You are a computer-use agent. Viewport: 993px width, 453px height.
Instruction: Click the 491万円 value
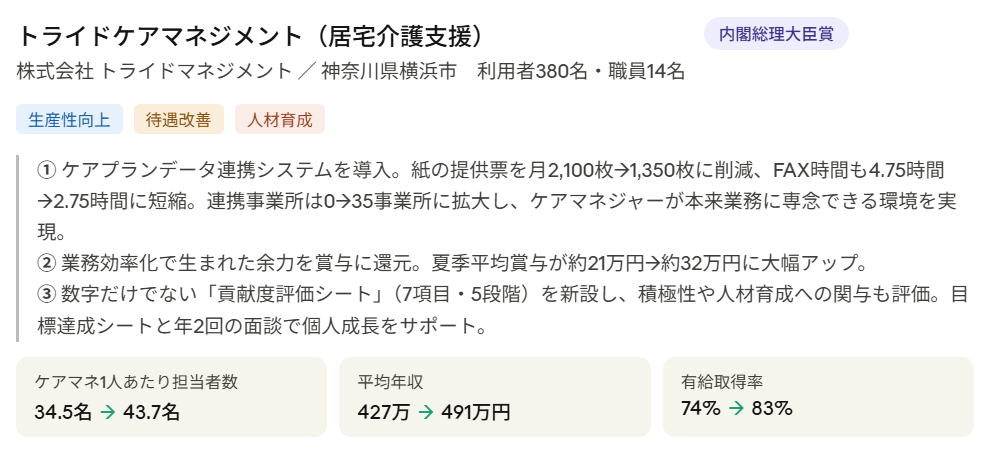475,411
